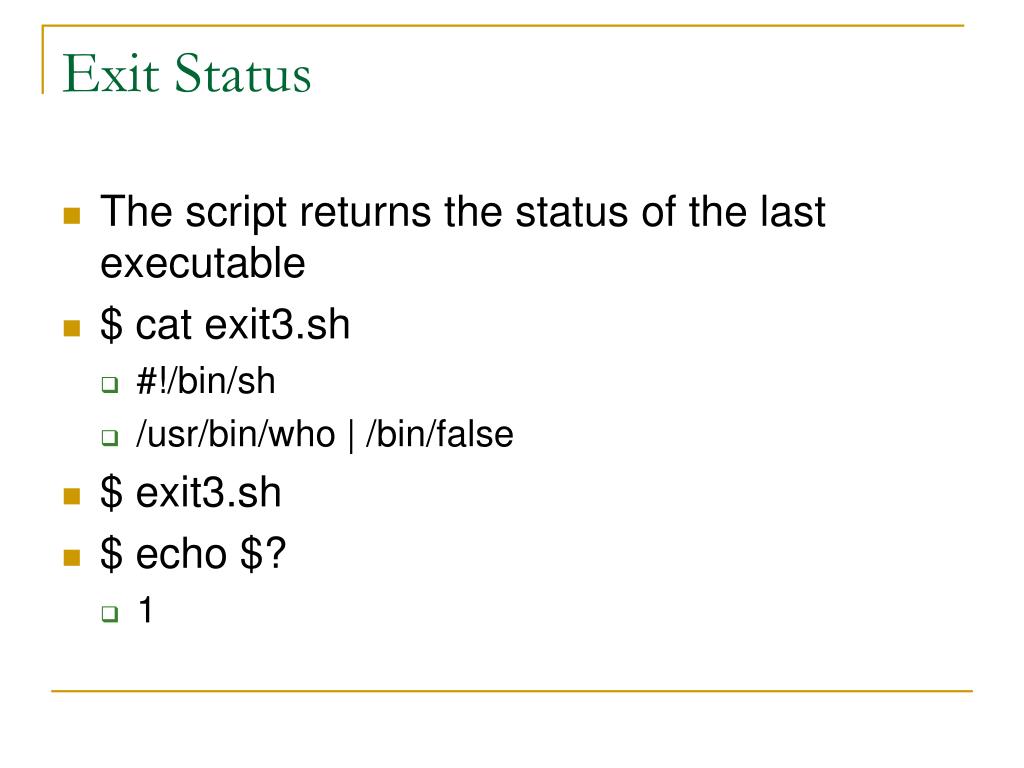Click the "/usr/bin/who" path text

pos(236,436)
